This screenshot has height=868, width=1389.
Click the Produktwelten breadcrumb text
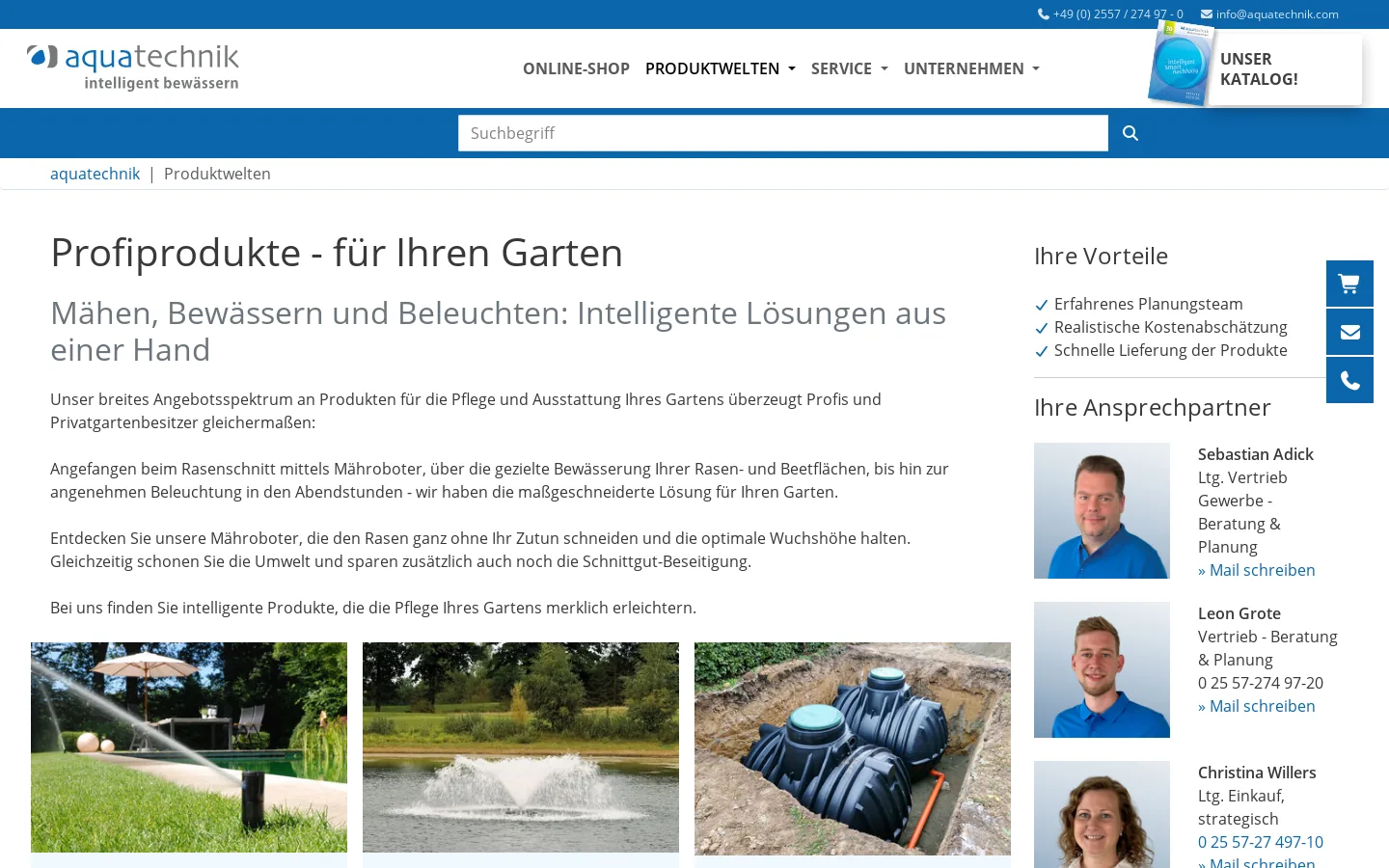point(217,174)
